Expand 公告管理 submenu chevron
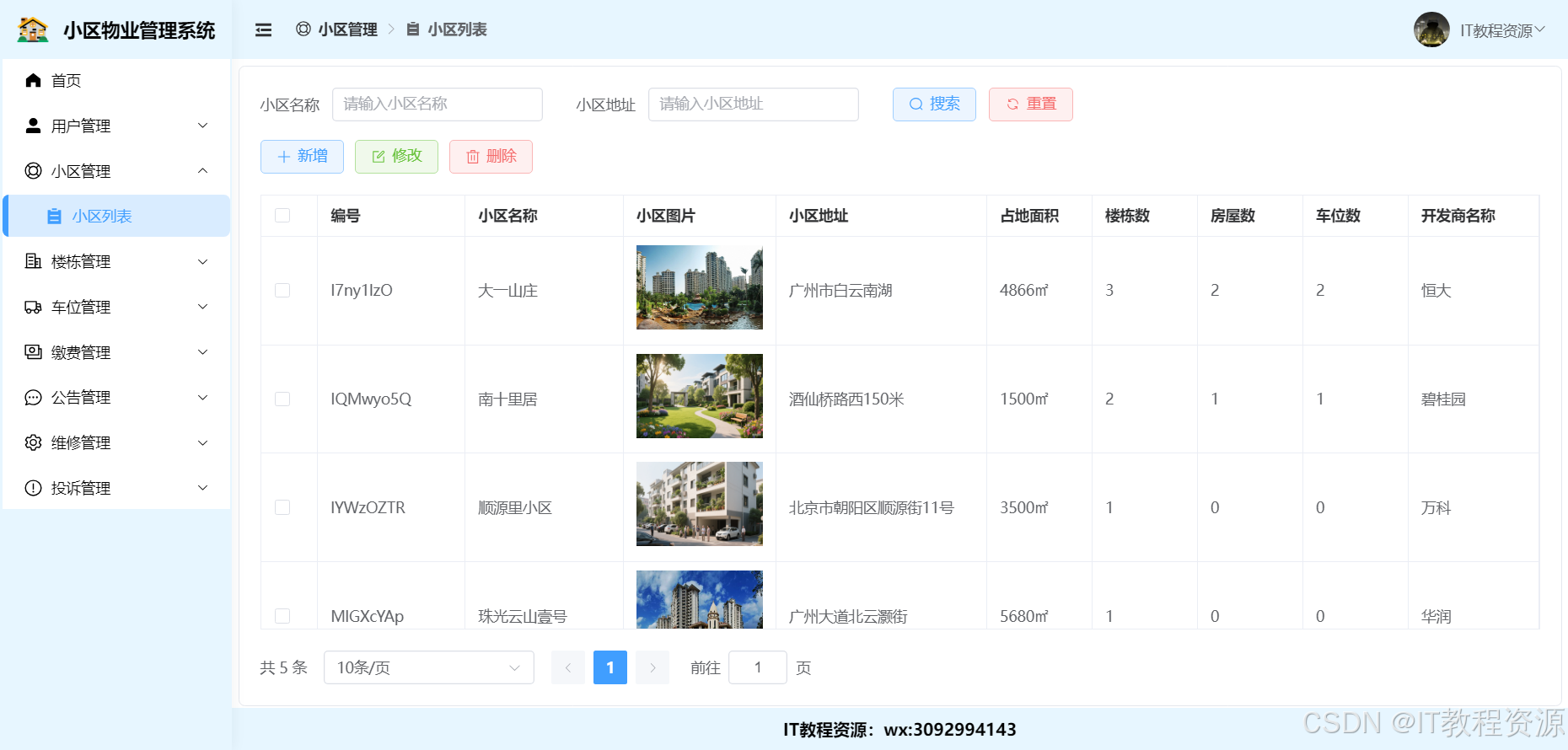The image size is (1568, 750). tap(202, 398)
